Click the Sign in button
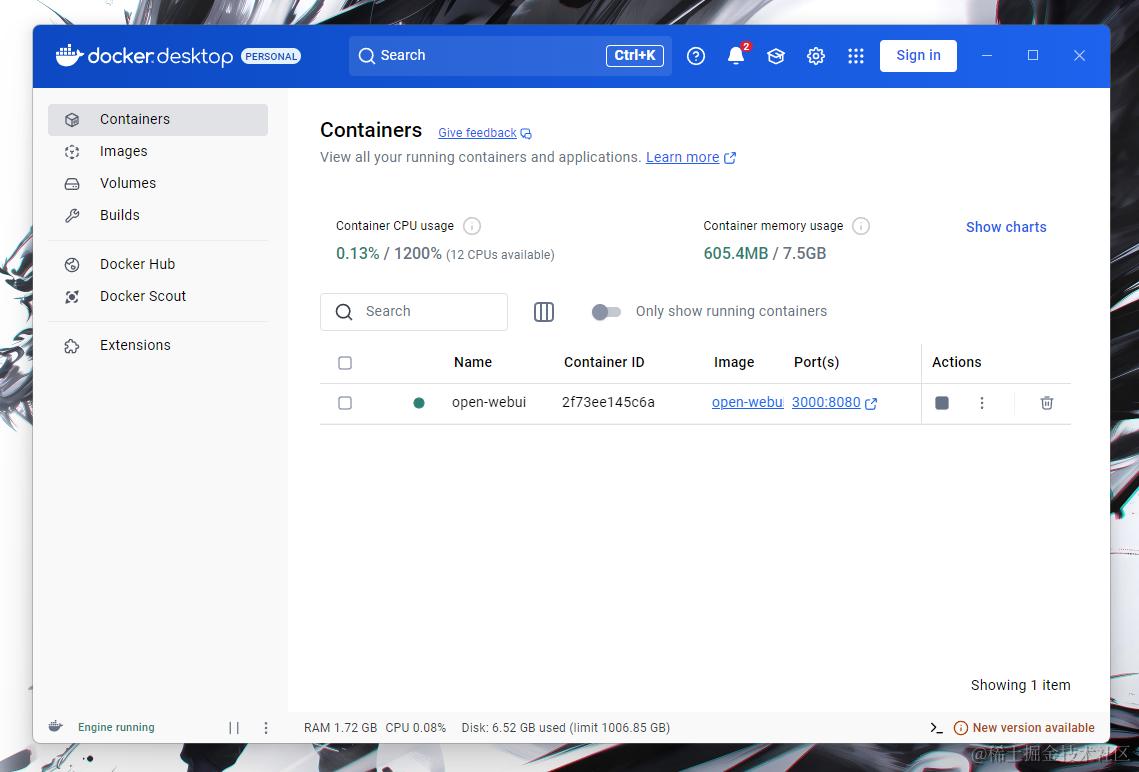1139x772 pixels. click(918, 56)
